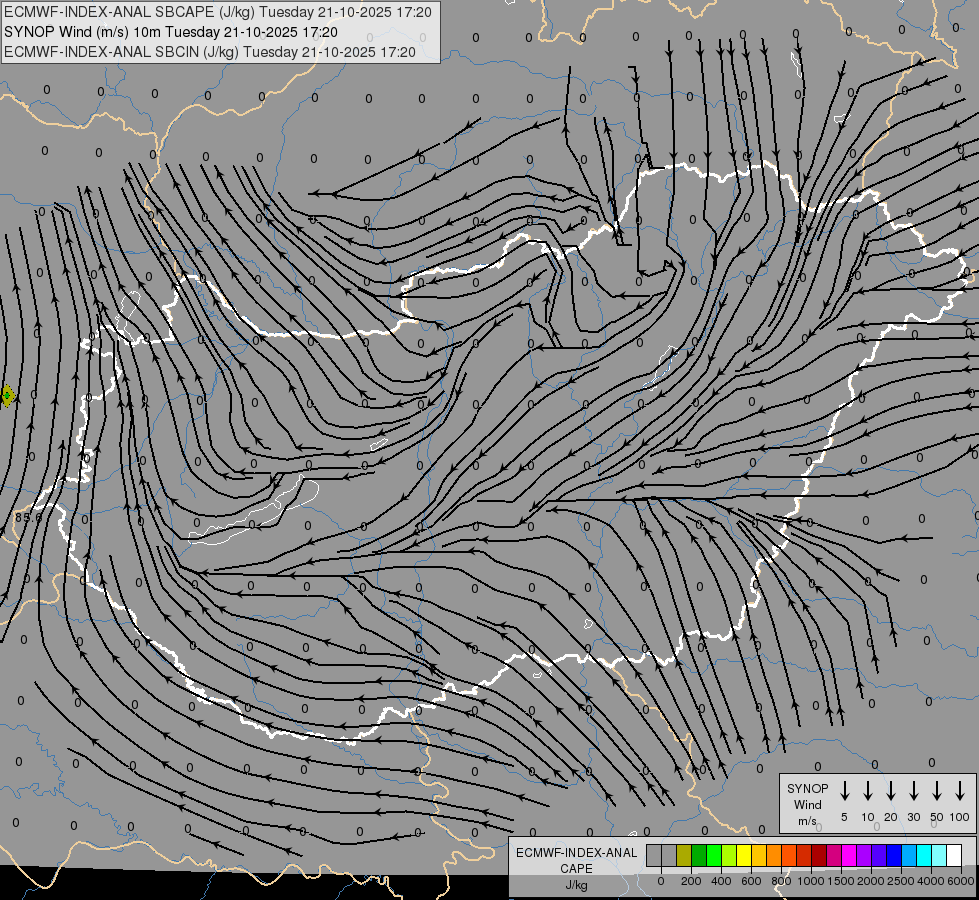
Task: Select the pink CAPE swatch ending at 1500
Action: [835, 855]
